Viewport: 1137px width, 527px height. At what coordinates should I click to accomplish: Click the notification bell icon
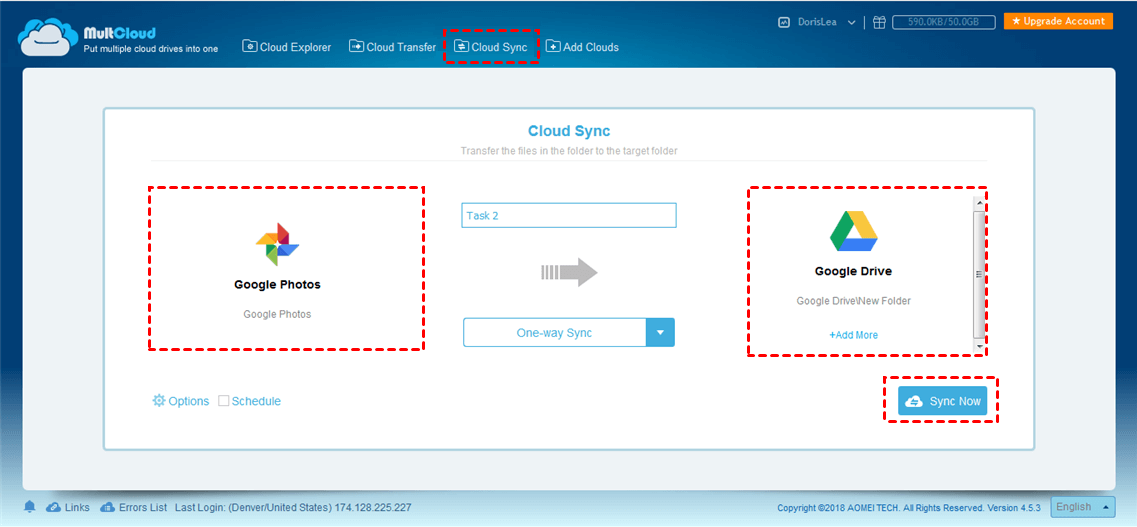tap(30, 507)
